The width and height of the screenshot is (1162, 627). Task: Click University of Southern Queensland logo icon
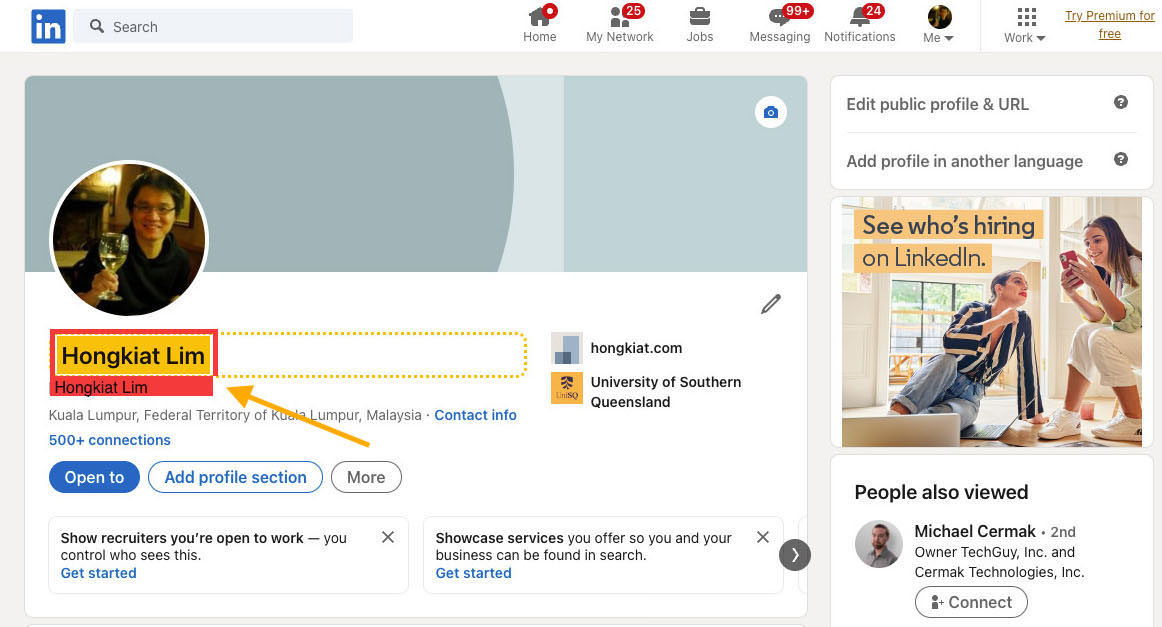coord(567,388)
